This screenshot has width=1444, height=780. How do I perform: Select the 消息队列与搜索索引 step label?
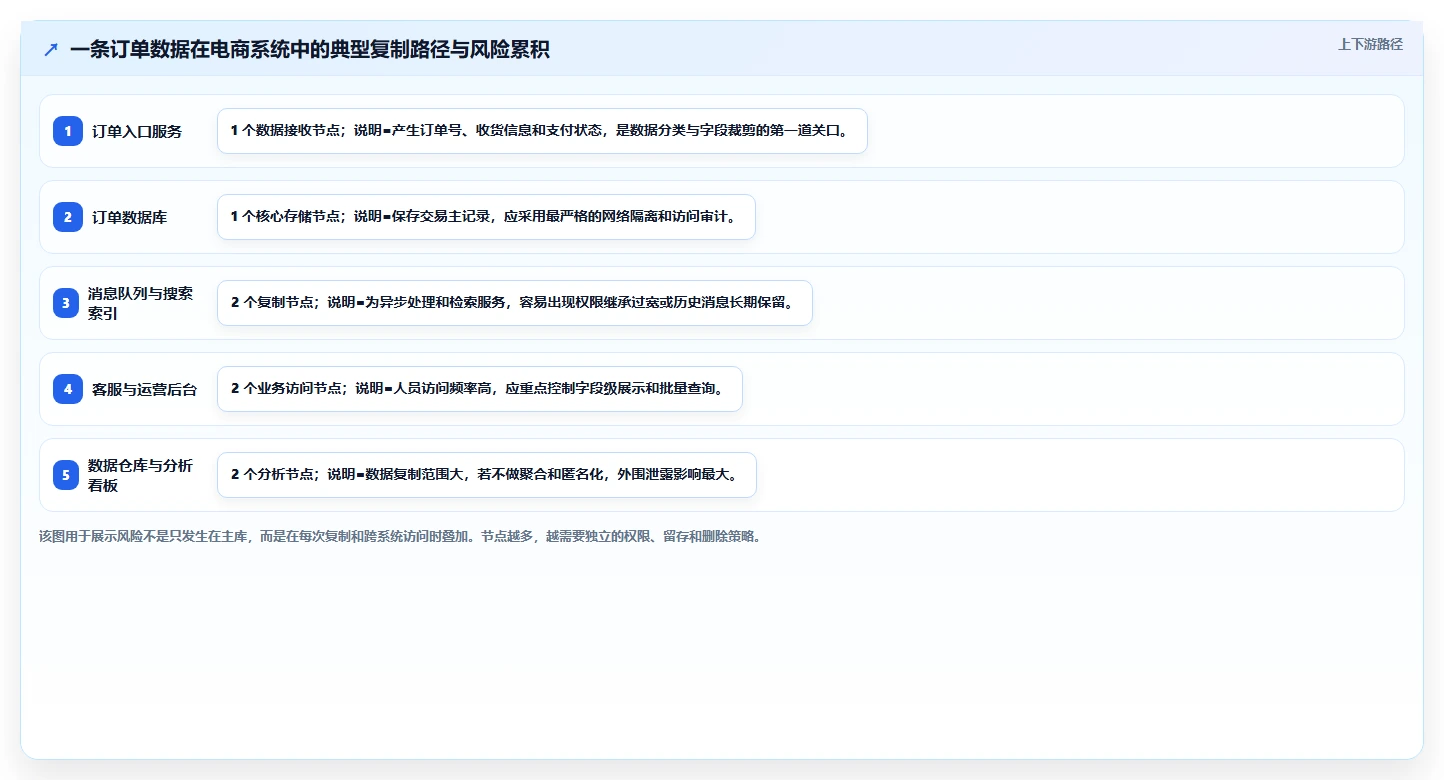click(x=141, y=303)
